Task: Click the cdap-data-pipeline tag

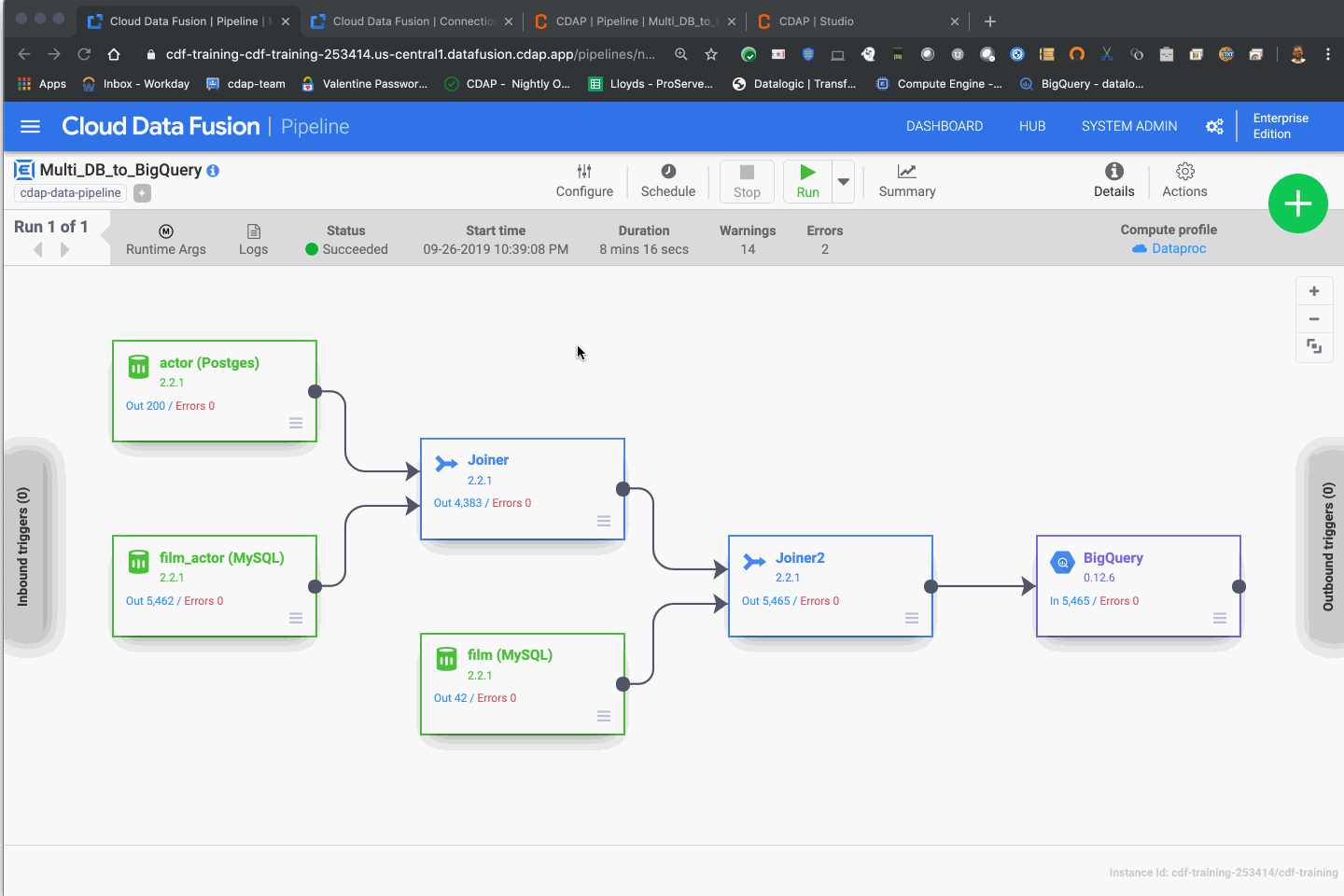Action: tap(70, 193)
